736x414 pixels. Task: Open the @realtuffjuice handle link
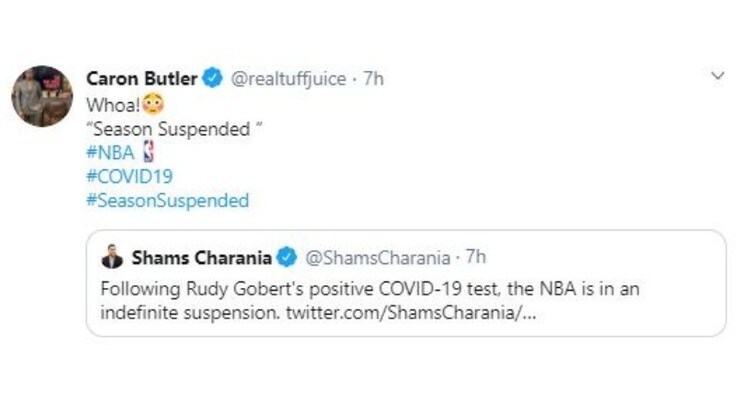[x=288, y=79]
